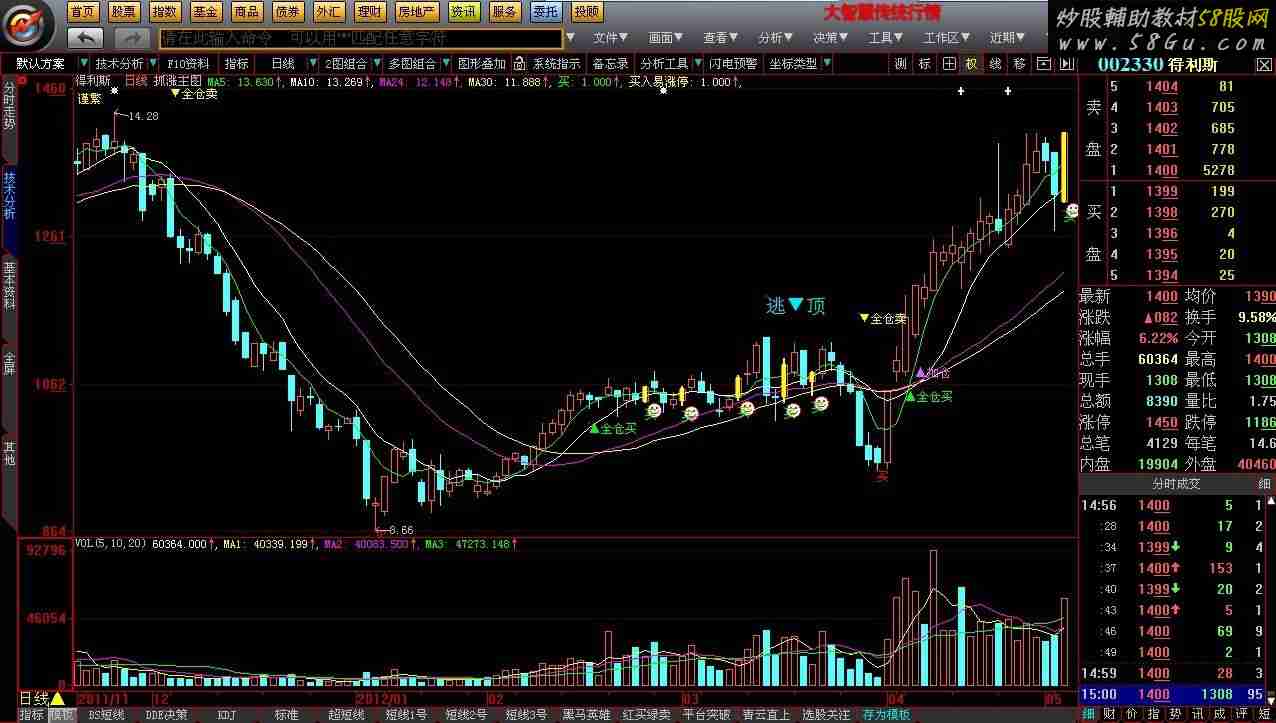Click 存为模板 save as template
This screenshot has width=1276, height=723.
886,715
